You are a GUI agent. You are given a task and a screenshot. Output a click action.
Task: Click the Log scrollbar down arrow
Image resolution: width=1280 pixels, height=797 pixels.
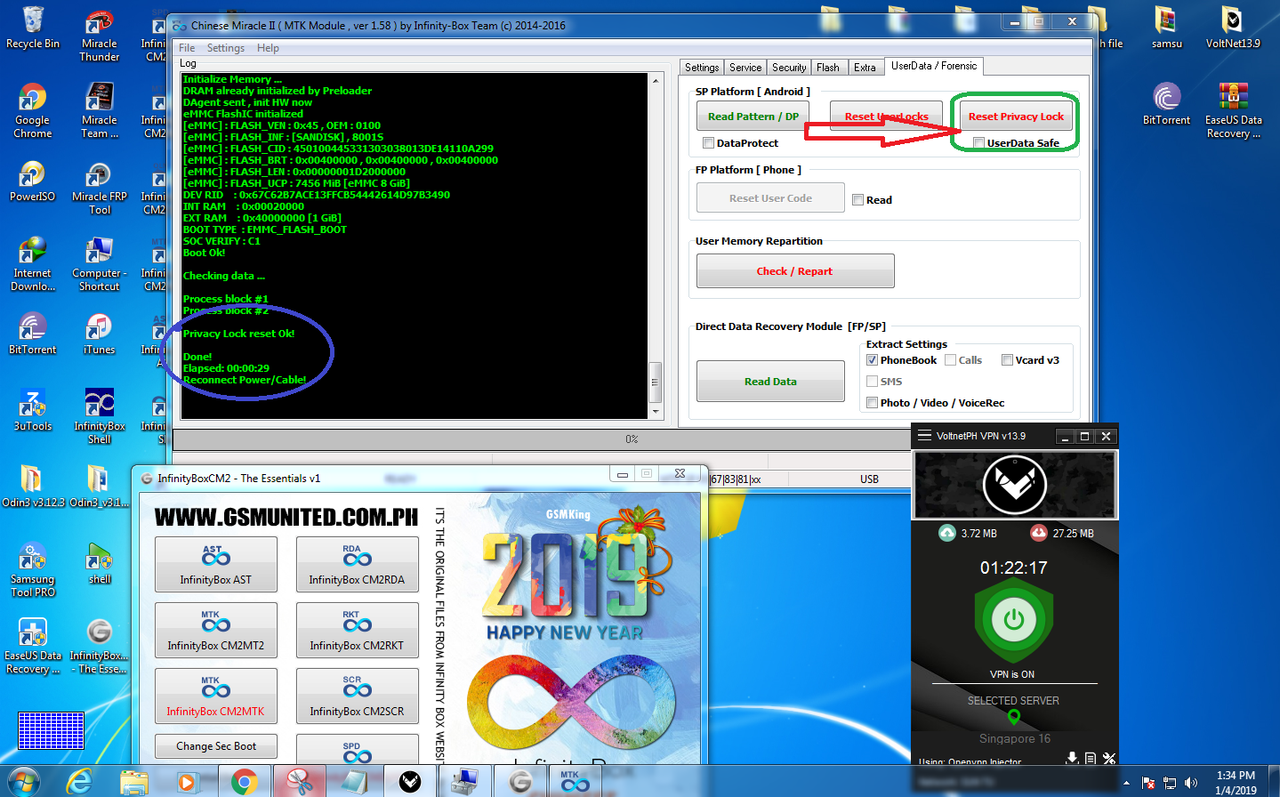click(x=656, y=410)
